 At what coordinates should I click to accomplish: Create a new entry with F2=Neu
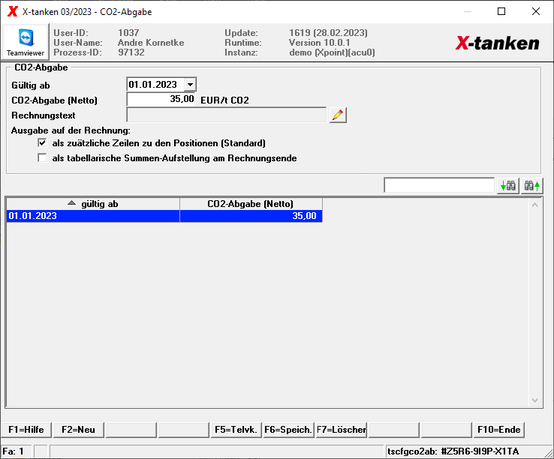tap(78, 430)
